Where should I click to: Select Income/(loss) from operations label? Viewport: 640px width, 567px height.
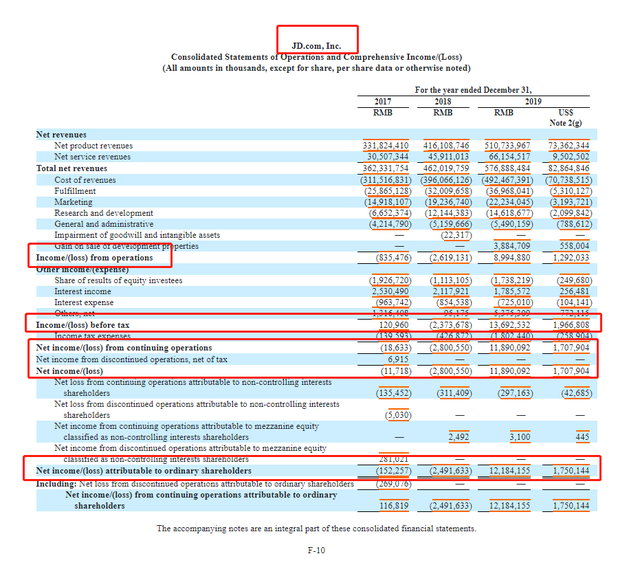pos(94,258)
